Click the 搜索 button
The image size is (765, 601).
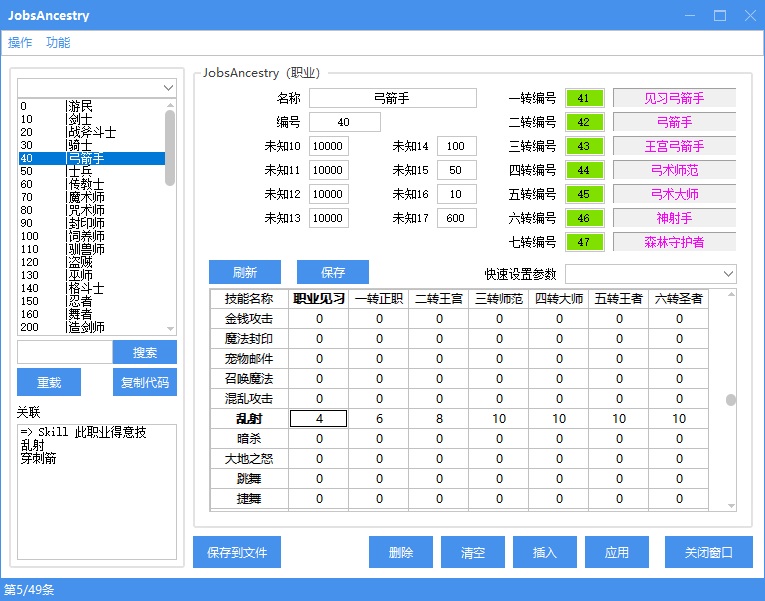(144, 352)
